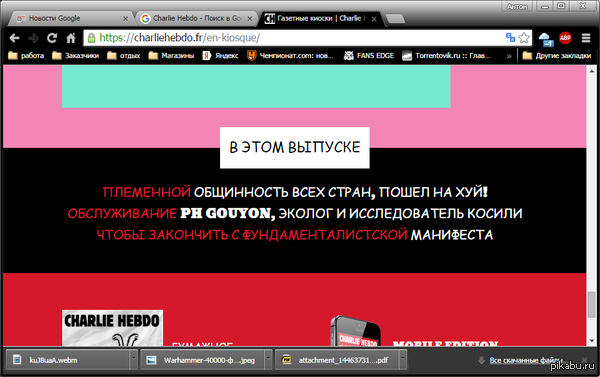Click the В ЭТОМ ВЫПУСКЕ heading box
The width and height of the screenshot is (600, 377).
click(295, 147)
